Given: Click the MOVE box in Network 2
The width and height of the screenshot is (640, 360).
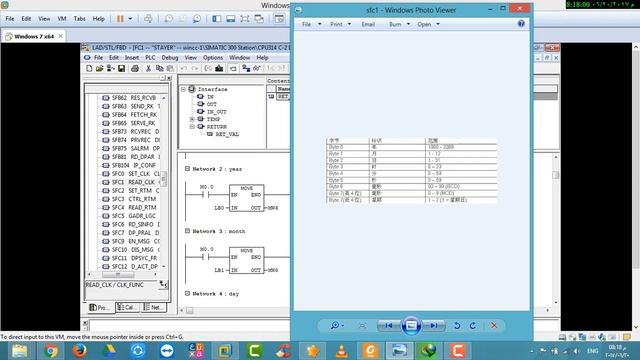Looking at the screenshot, I should [247, 198].
